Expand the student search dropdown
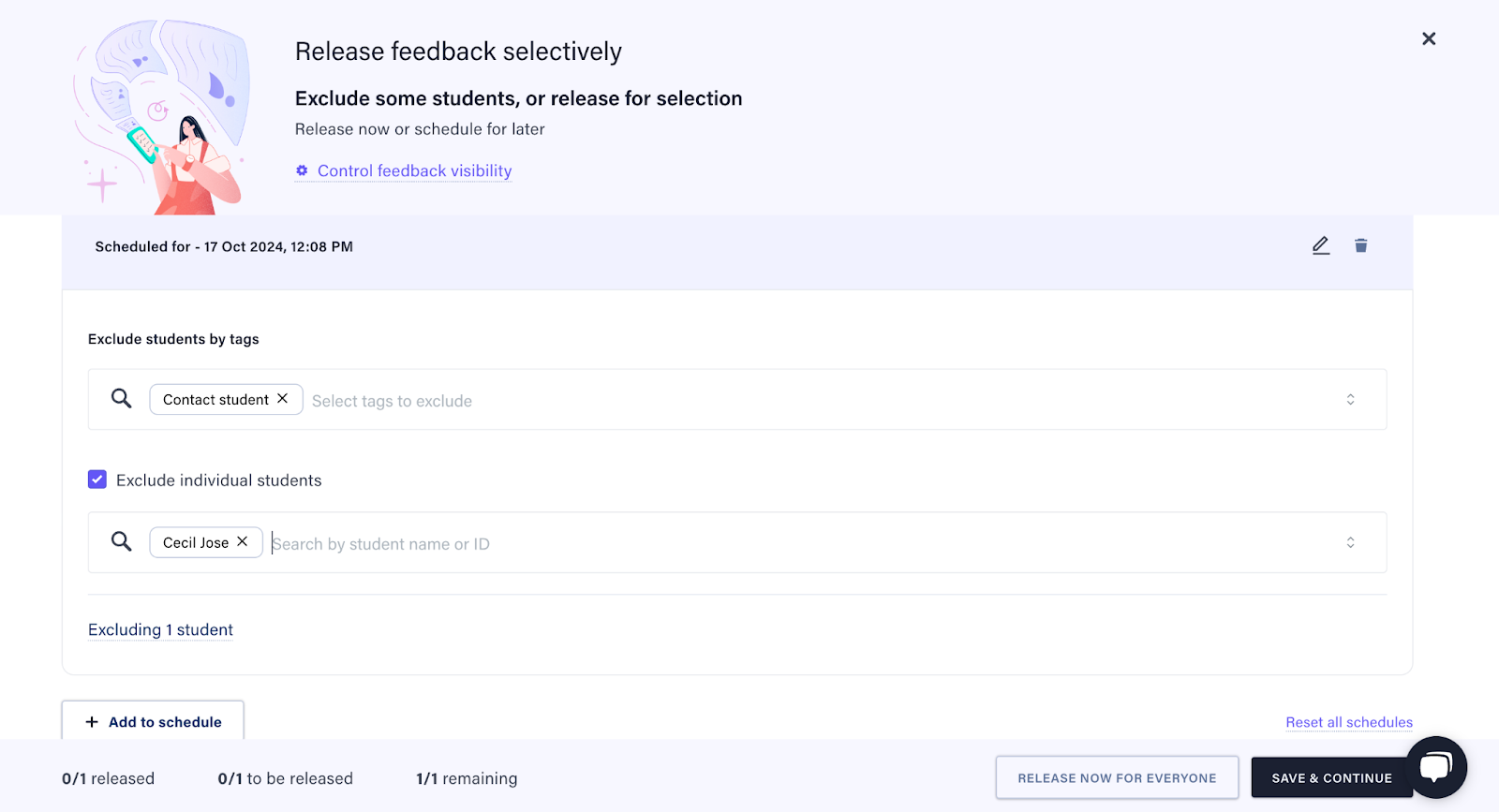1499x812 pixels. (x=1350, y=542)
